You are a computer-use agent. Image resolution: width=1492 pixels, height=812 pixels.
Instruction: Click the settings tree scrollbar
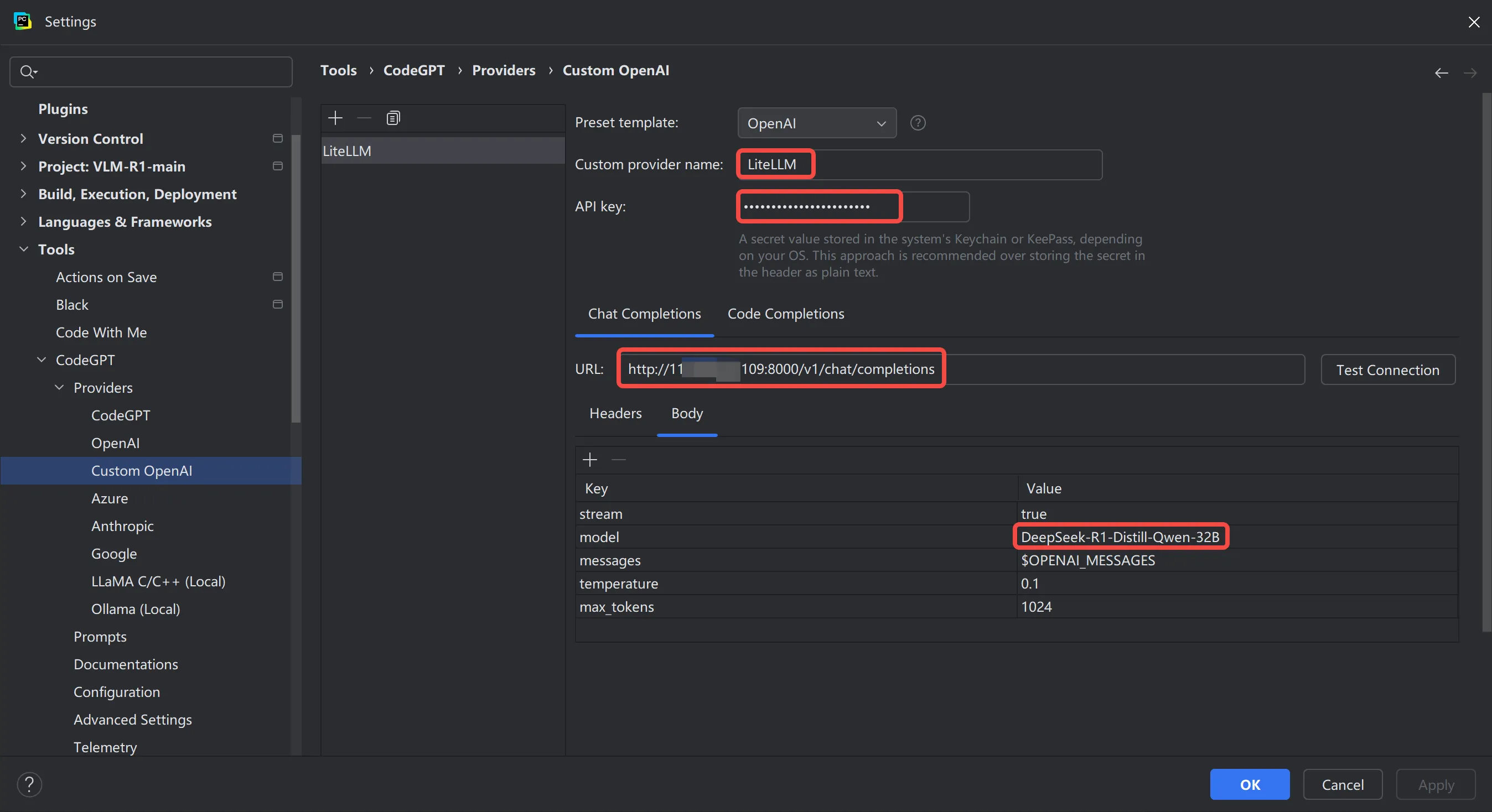coord(296,278)
